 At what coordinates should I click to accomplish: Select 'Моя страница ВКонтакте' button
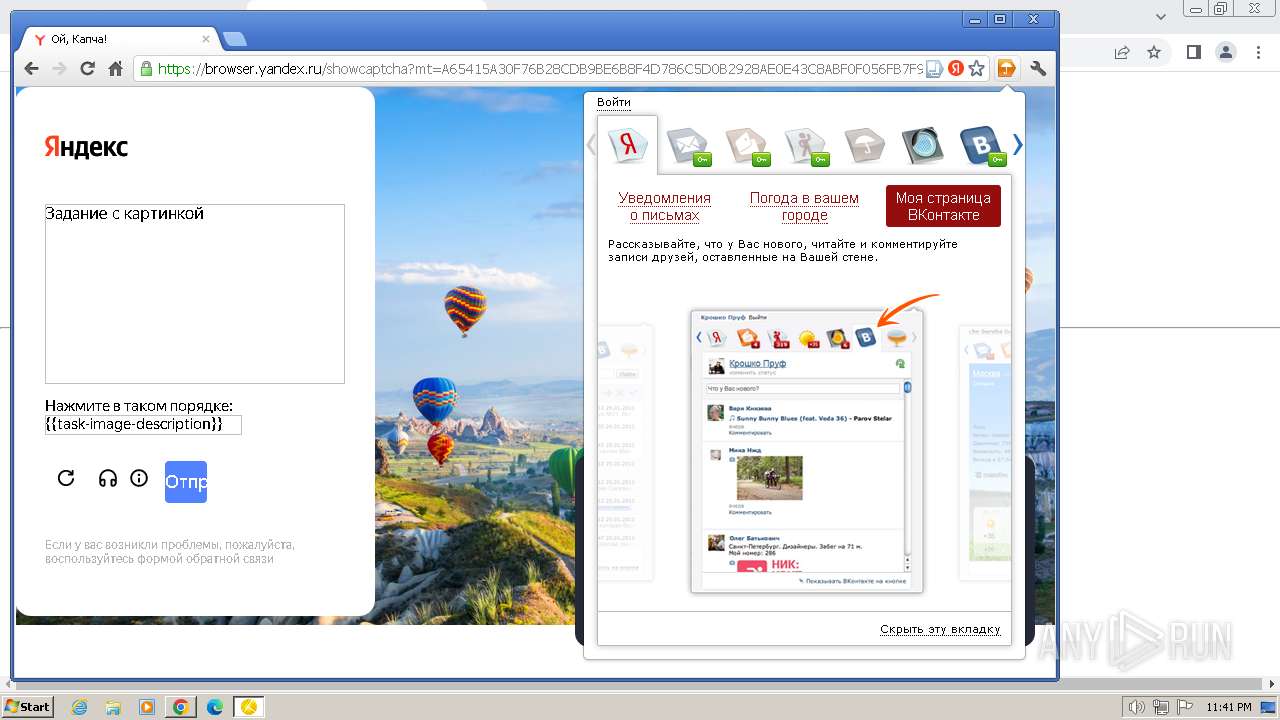click(x=943, y=206)
